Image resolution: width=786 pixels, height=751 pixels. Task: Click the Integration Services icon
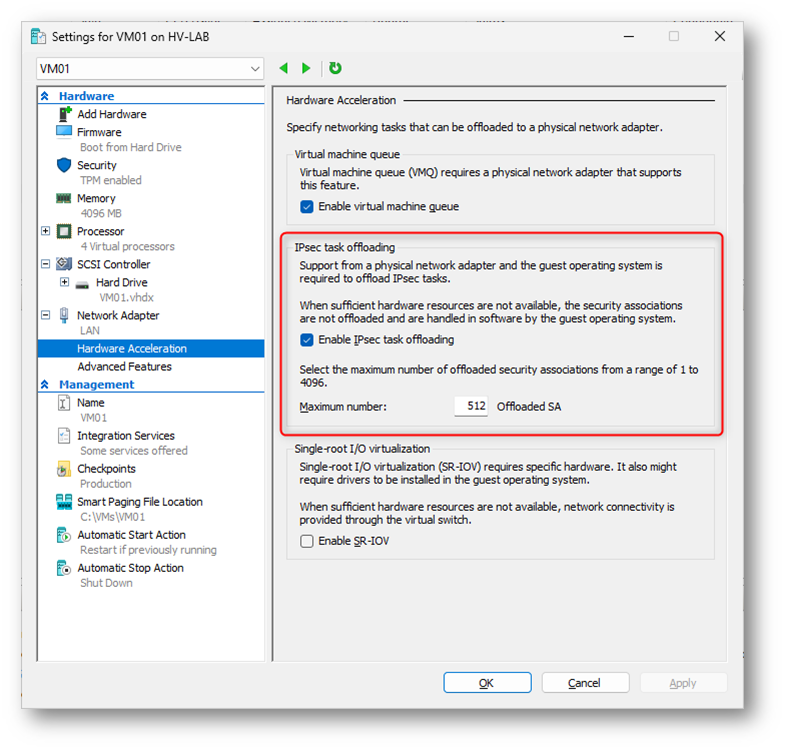click(x=64, y=436)
